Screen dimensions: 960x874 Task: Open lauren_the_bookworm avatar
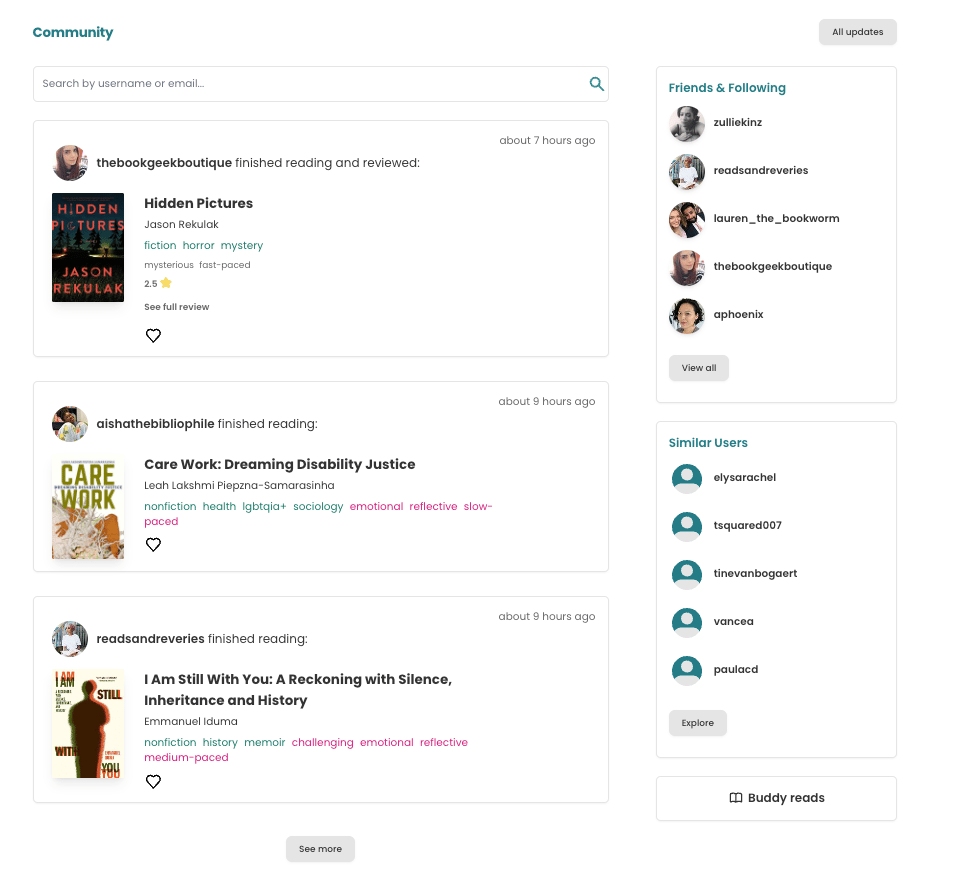coord(687,219)
